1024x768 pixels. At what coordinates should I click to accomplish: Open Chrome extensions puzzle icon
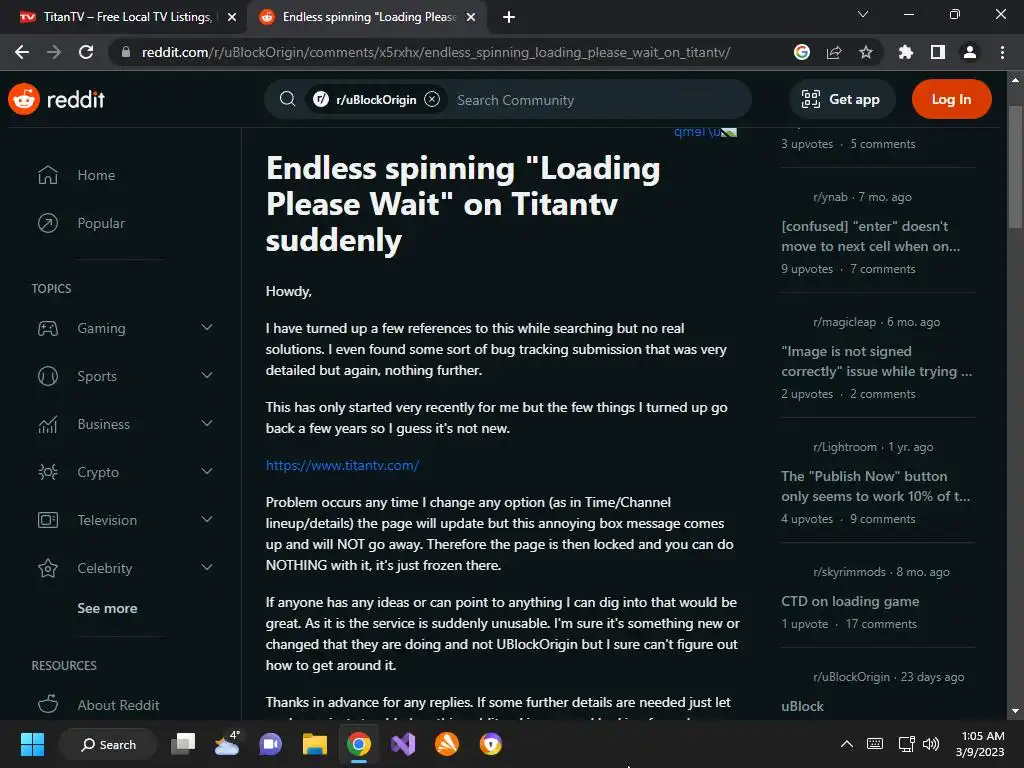coord(905,52)
